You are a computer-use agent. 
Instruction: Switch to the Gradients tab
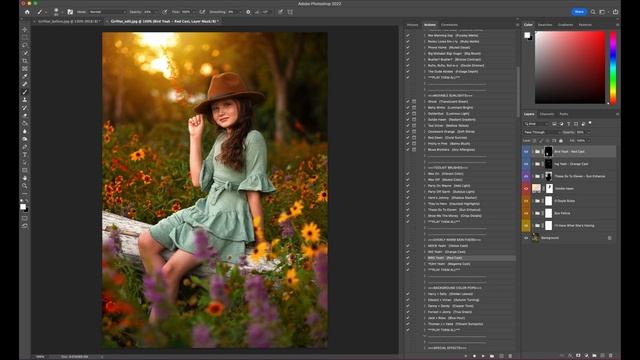[x=565, y=25]
